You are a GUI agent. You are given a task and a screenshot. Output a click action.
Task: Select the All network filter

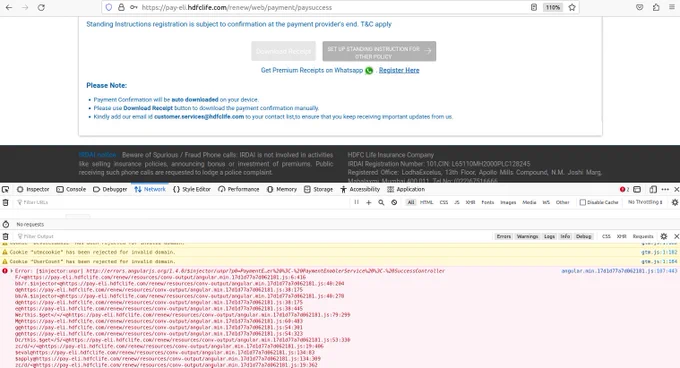(411, 202)
